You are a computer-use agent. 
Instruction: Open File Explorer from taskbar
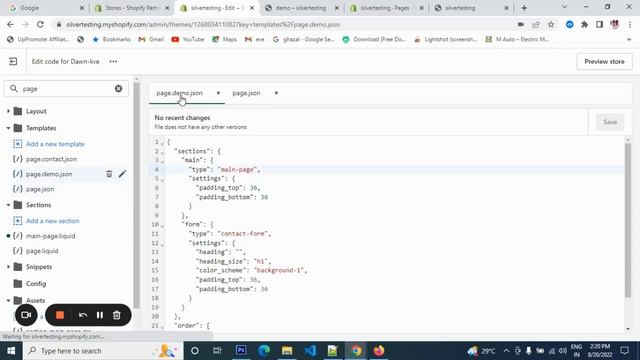click(x=287, y=351)
